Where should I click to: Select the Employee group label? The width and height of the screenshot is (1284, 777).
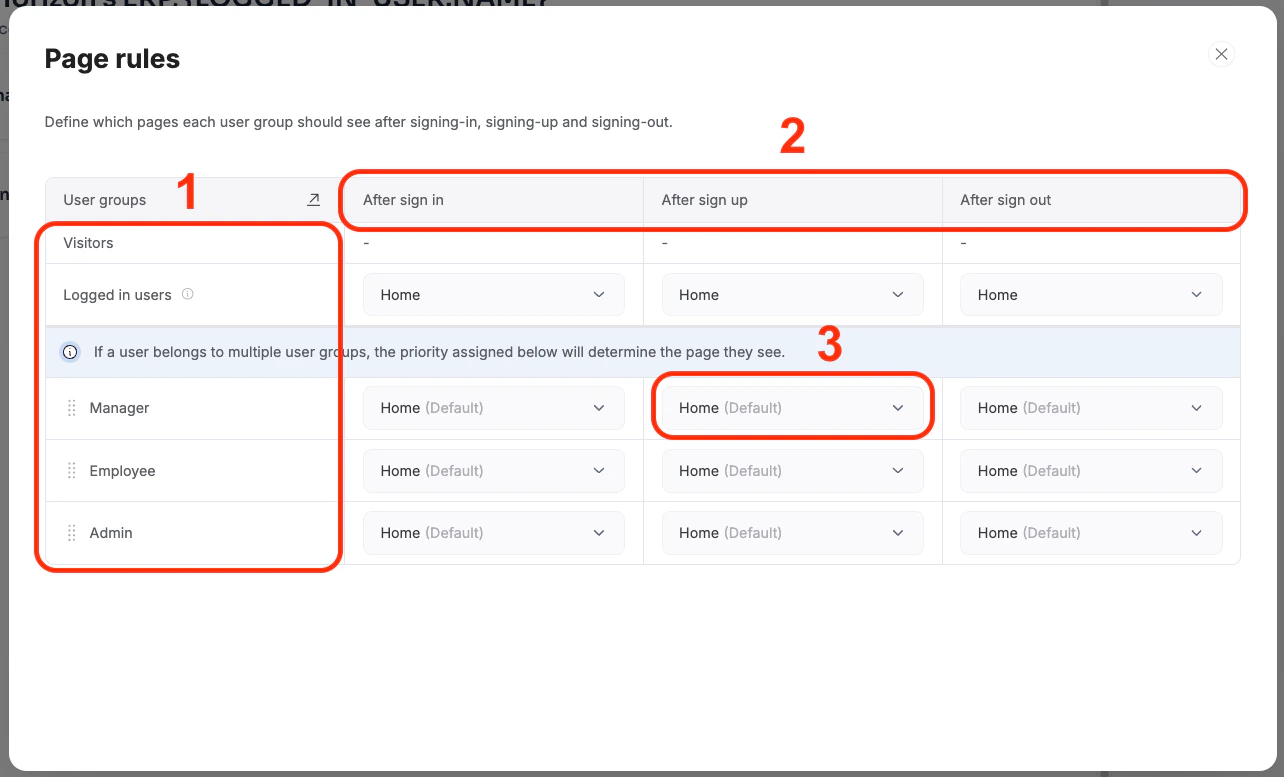click(122, 471)
